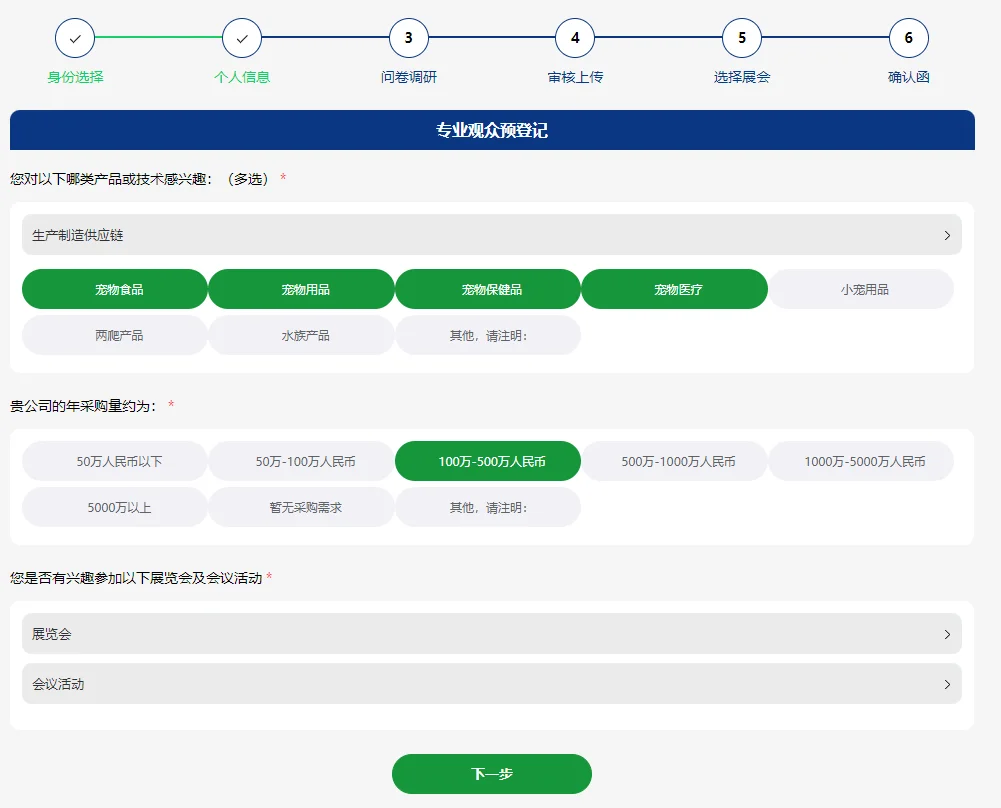Click step 6 确认函 circle icon
1001x808 pixels.
[908, 37]
